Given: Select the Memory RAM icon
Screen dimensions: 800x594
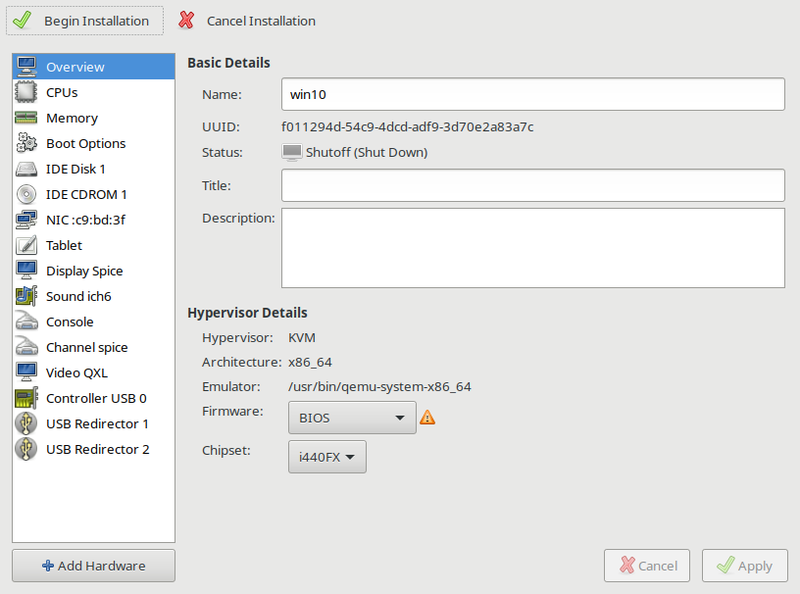Looking at the screenshot, I should click(27, 118).
